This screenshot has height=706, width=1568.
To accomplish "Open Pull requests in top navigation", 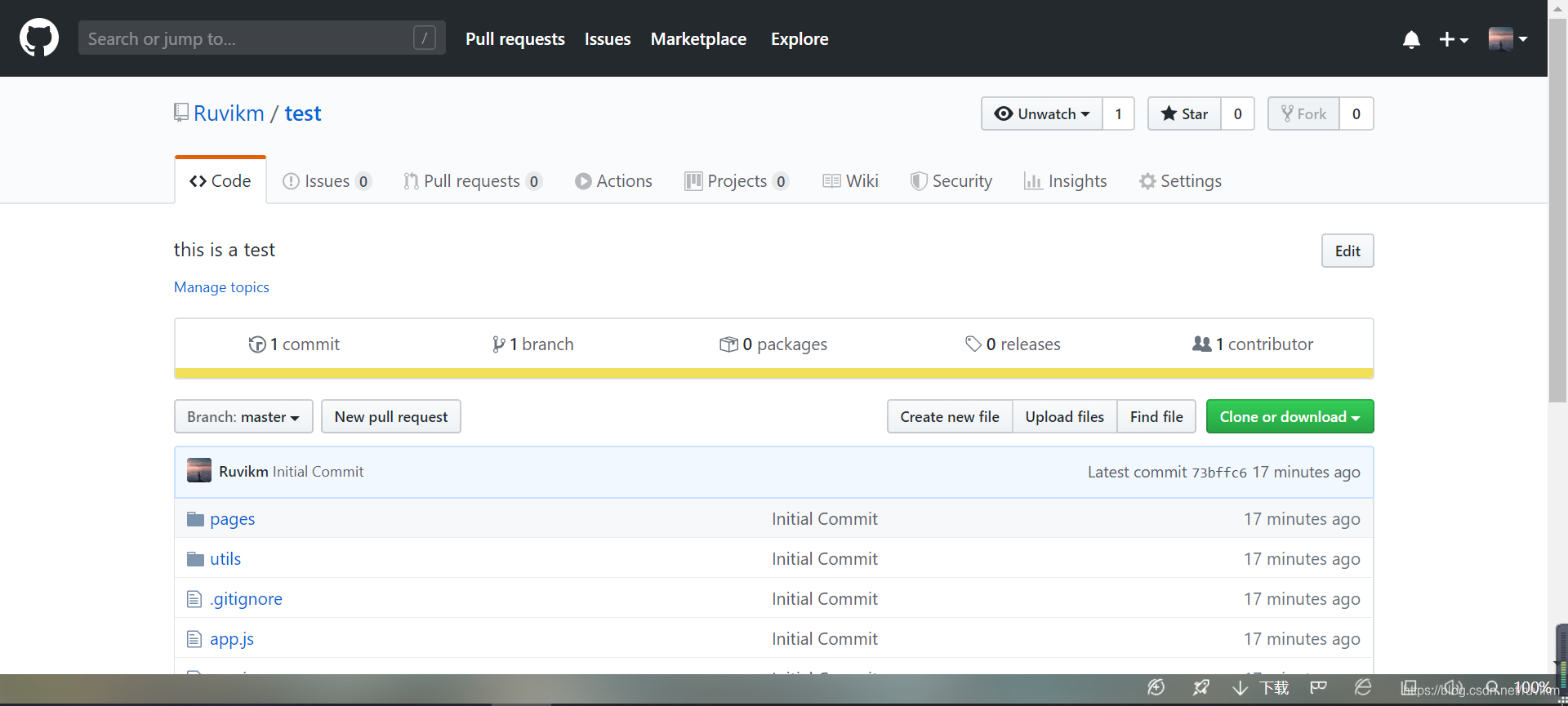I will tap(515, 39).
